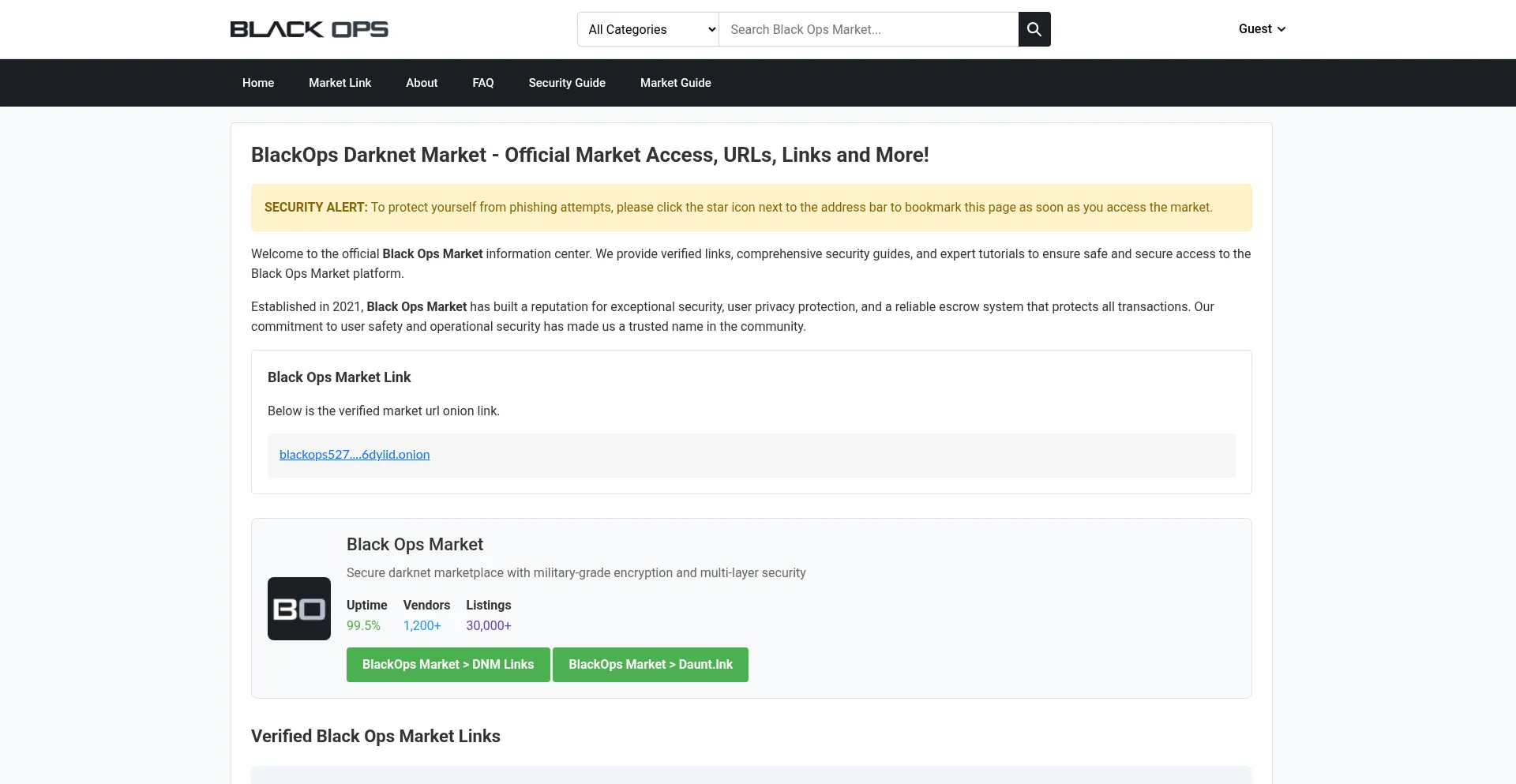This screenshot has height=784, width=1516.
Task: Click the 1,200+ vendors figure
Action: [x=422, y=626]
